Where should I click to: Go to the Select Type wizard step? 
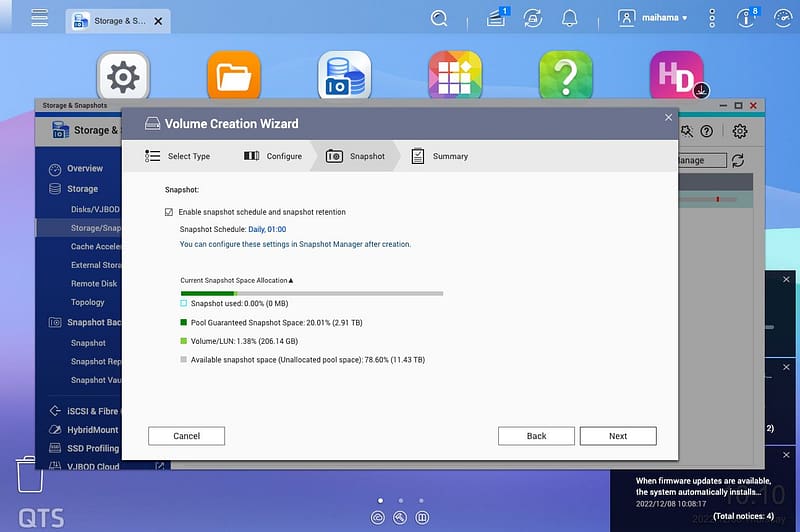pyautogui.click(x=178, y=156)
